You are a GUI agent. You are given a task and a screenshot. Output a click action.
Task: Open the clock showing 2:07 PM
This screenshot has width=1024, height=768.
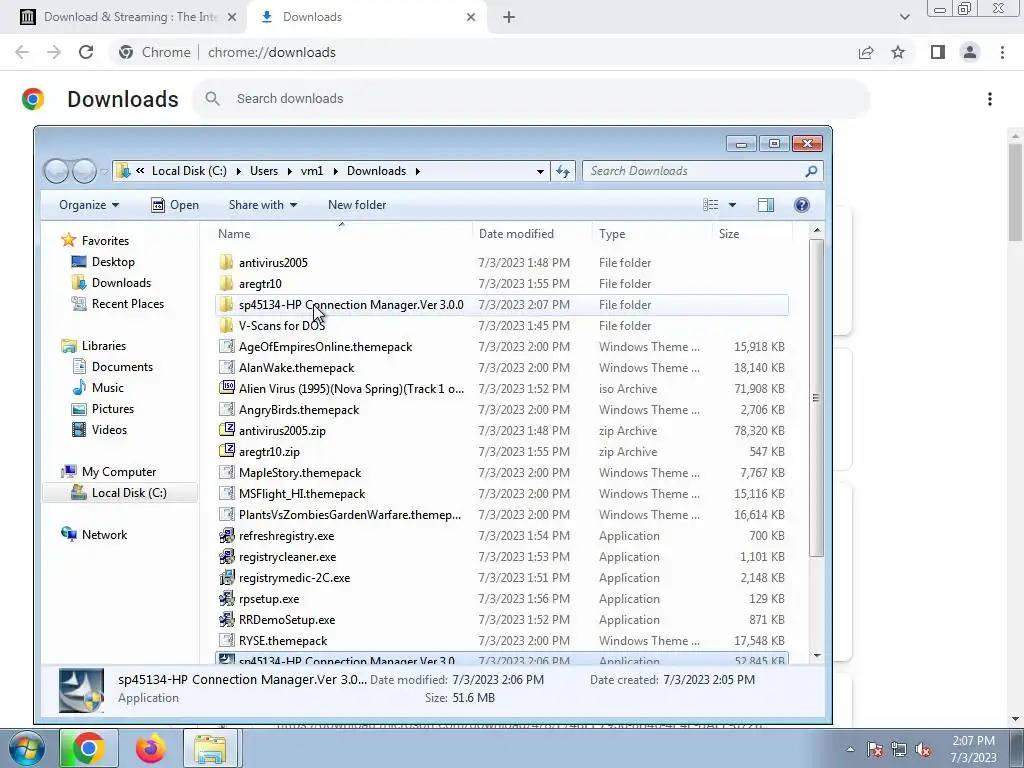tap(973, 749)
